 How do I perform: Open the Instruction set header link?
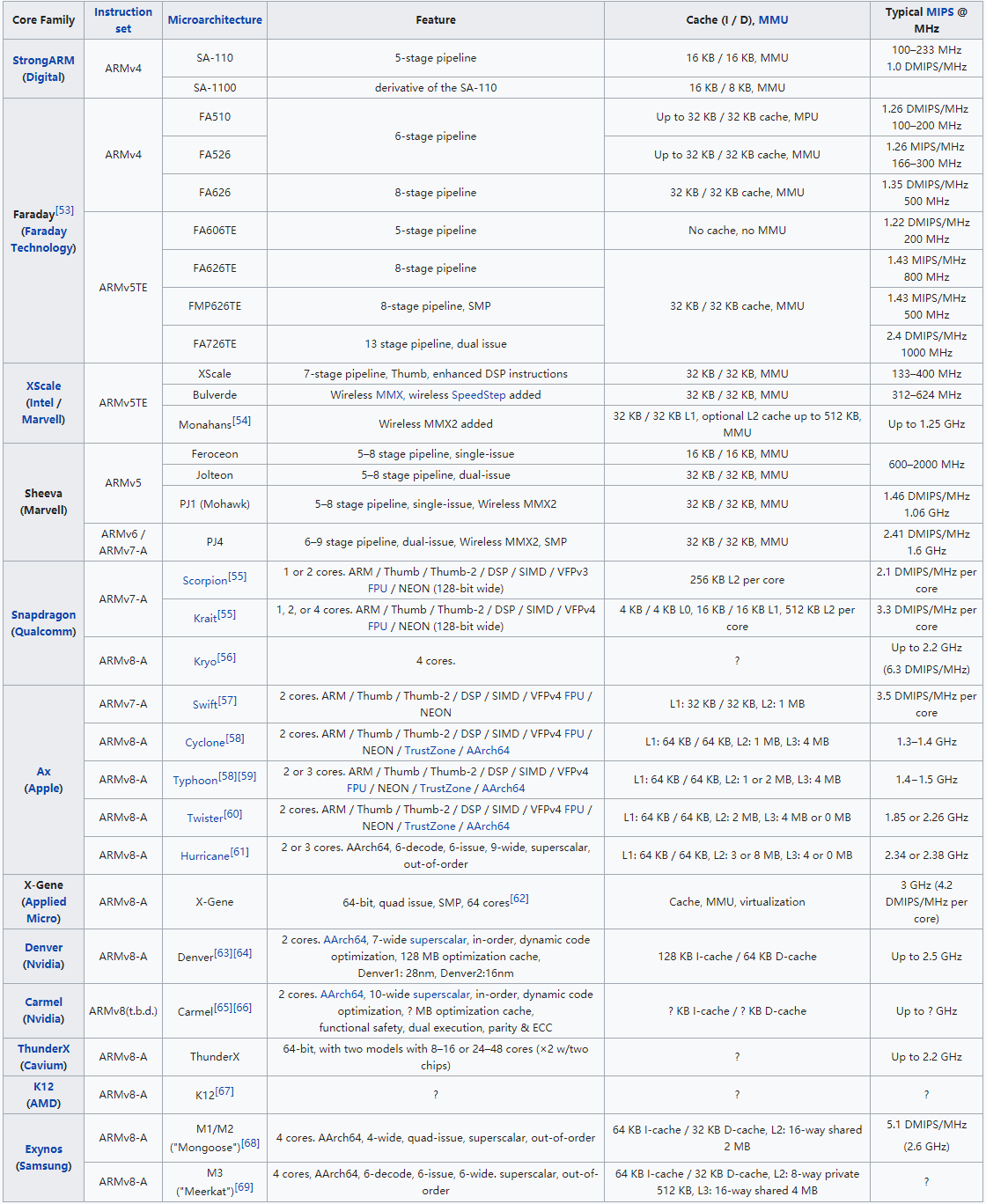pos(123,20)
